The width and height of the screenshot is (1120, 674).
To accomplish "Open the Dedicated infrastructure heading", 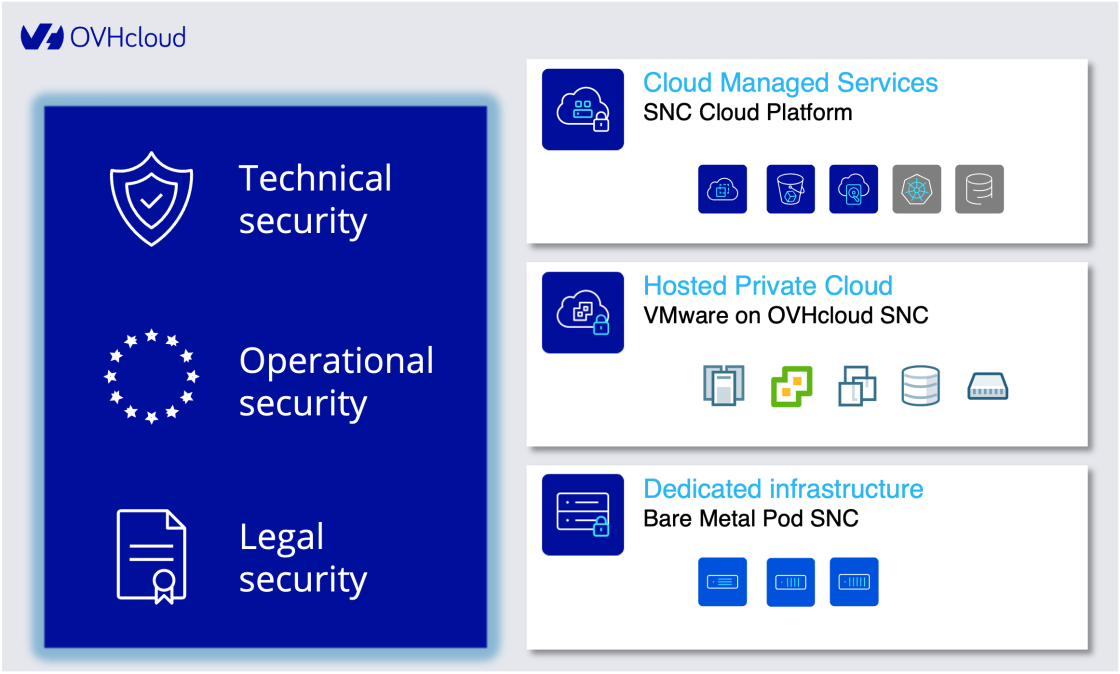I will pyautogui.click(x=783, y=489).
